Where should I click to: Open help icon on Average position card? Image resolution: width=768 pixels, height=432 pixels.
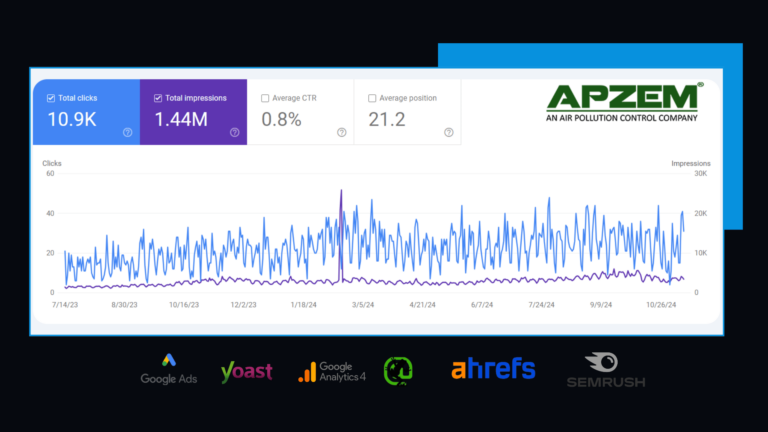point(449,132)
